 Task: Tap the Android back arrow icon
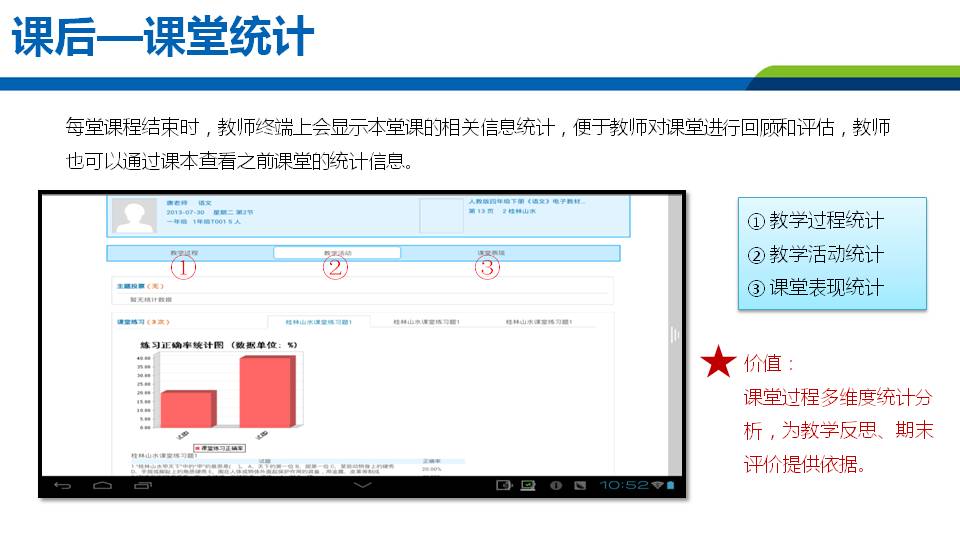[62, 486]
